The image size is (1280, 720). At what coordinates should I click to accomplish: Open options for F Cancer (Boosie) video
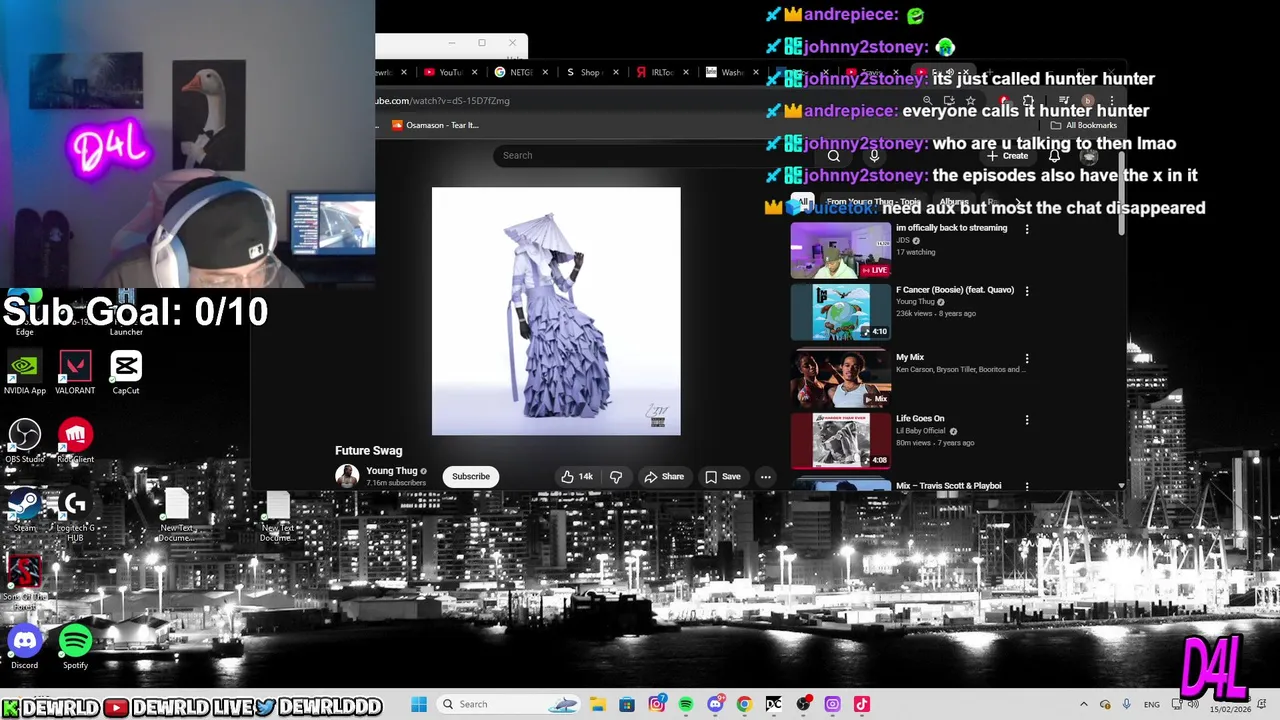pyautogui.click(x=1026, y=291)
